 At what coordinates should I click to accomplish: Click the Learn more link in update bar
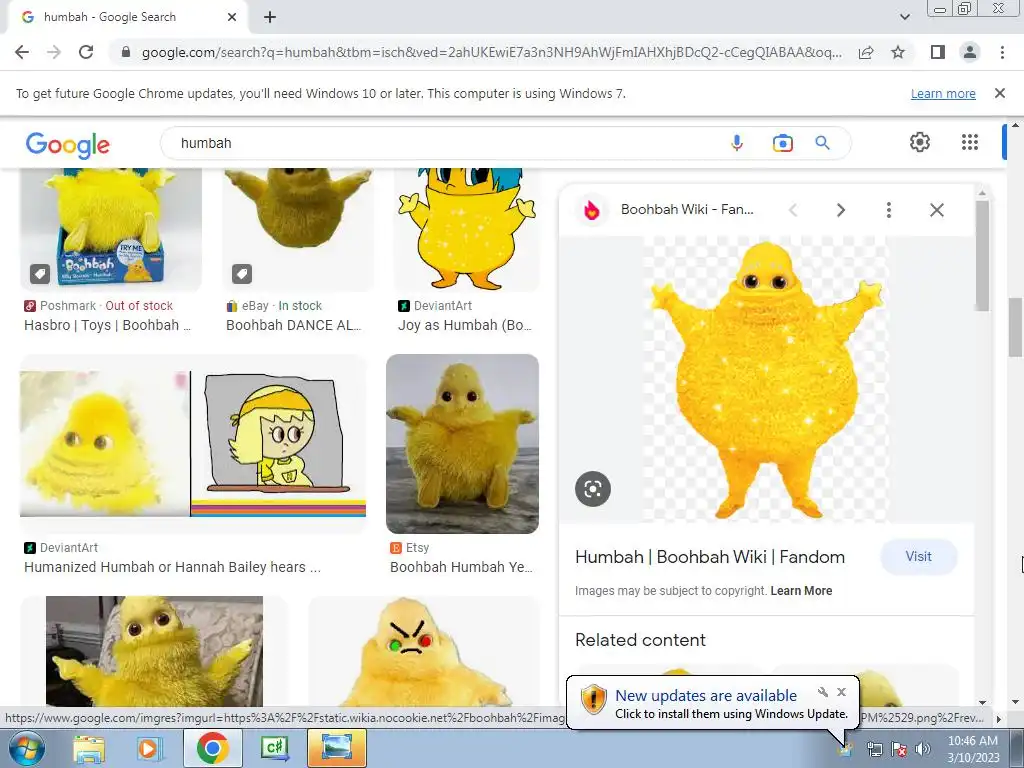point(943,93)
